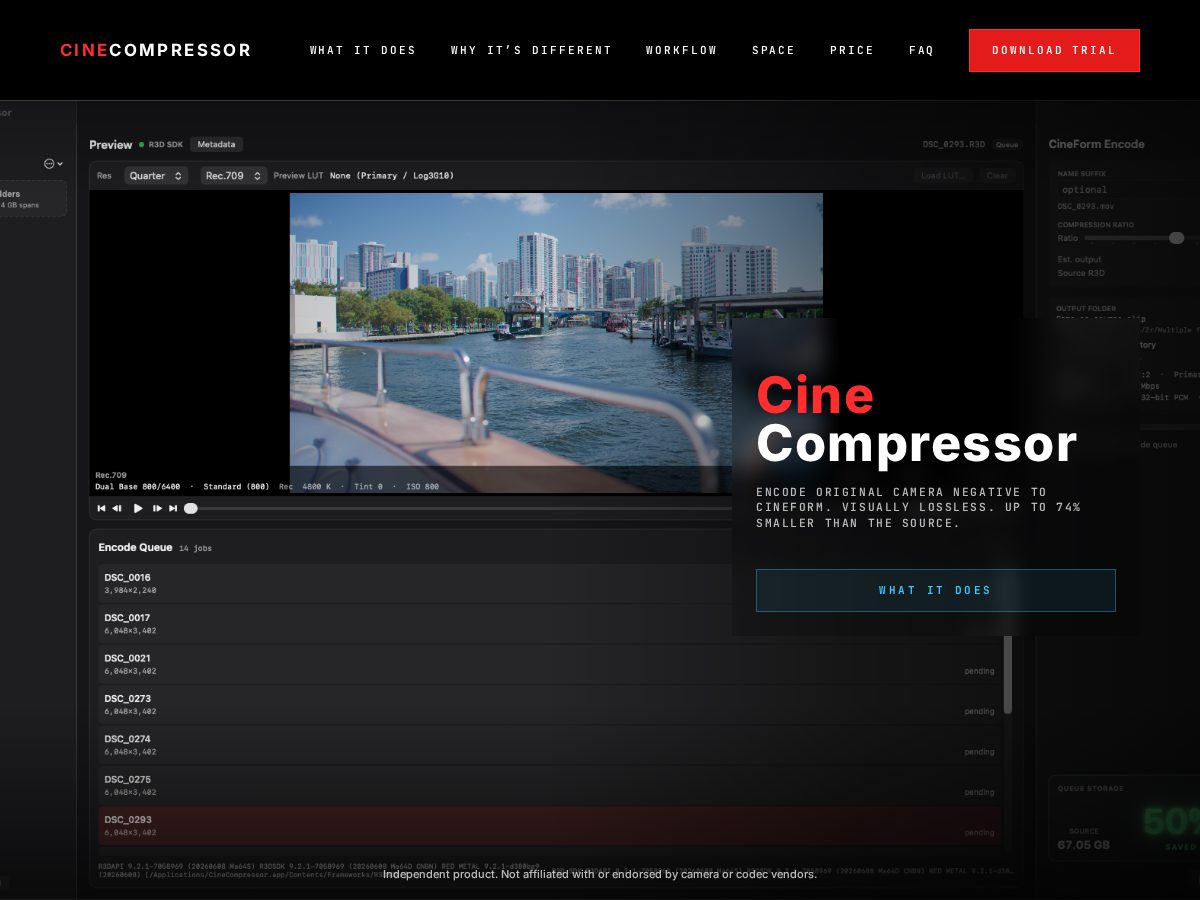Select DSC_0274 in the encode queue
This screenshot has width=1200, height=900.
tap(550, 744)
